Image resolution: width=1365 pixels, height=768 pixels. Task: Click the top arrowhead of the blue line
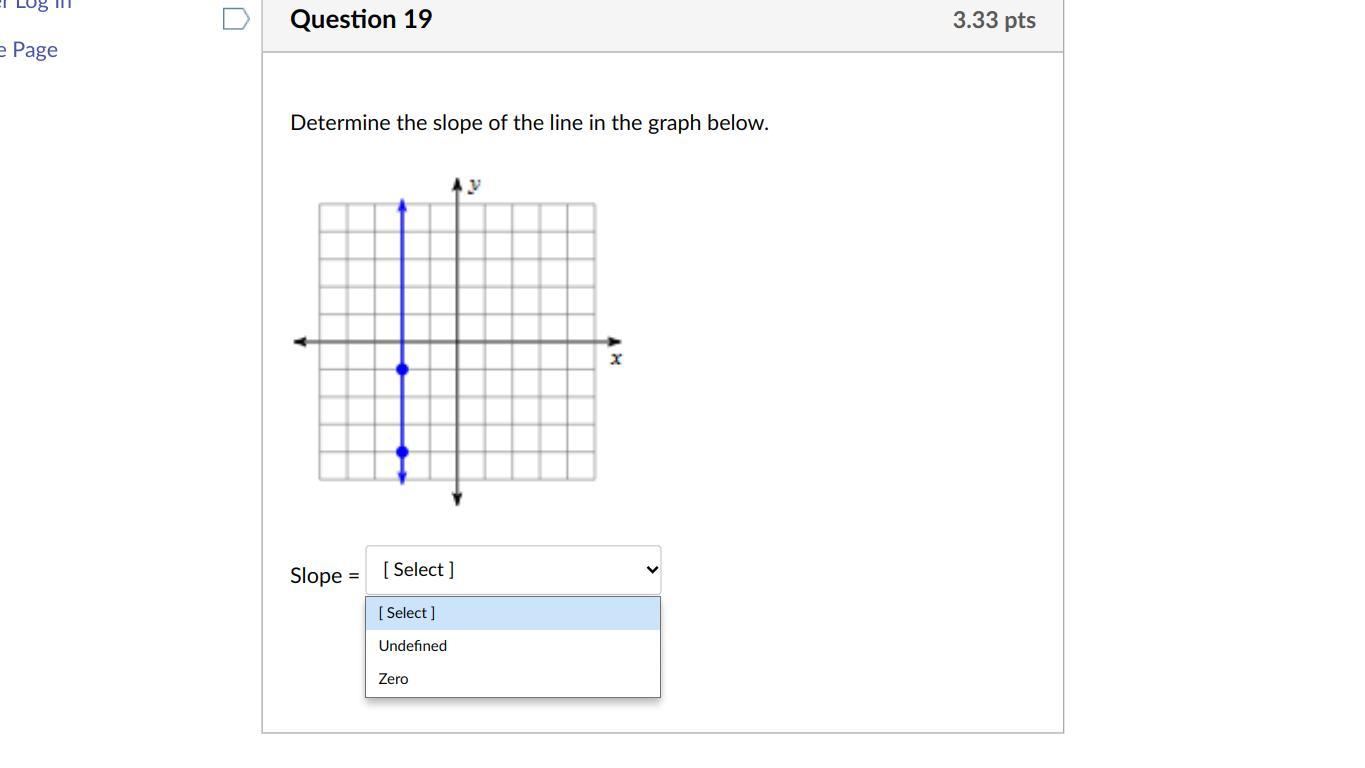click(x=402, y=205)
